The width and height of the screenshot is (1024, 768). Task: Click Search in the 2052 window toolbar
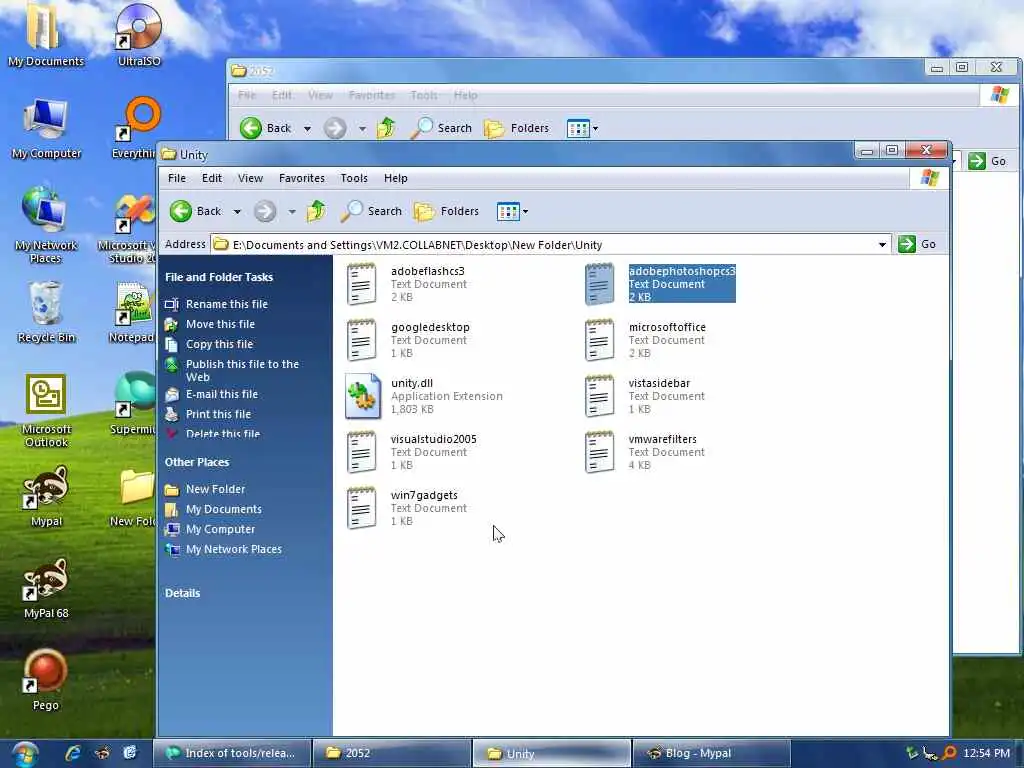[441, 128]
